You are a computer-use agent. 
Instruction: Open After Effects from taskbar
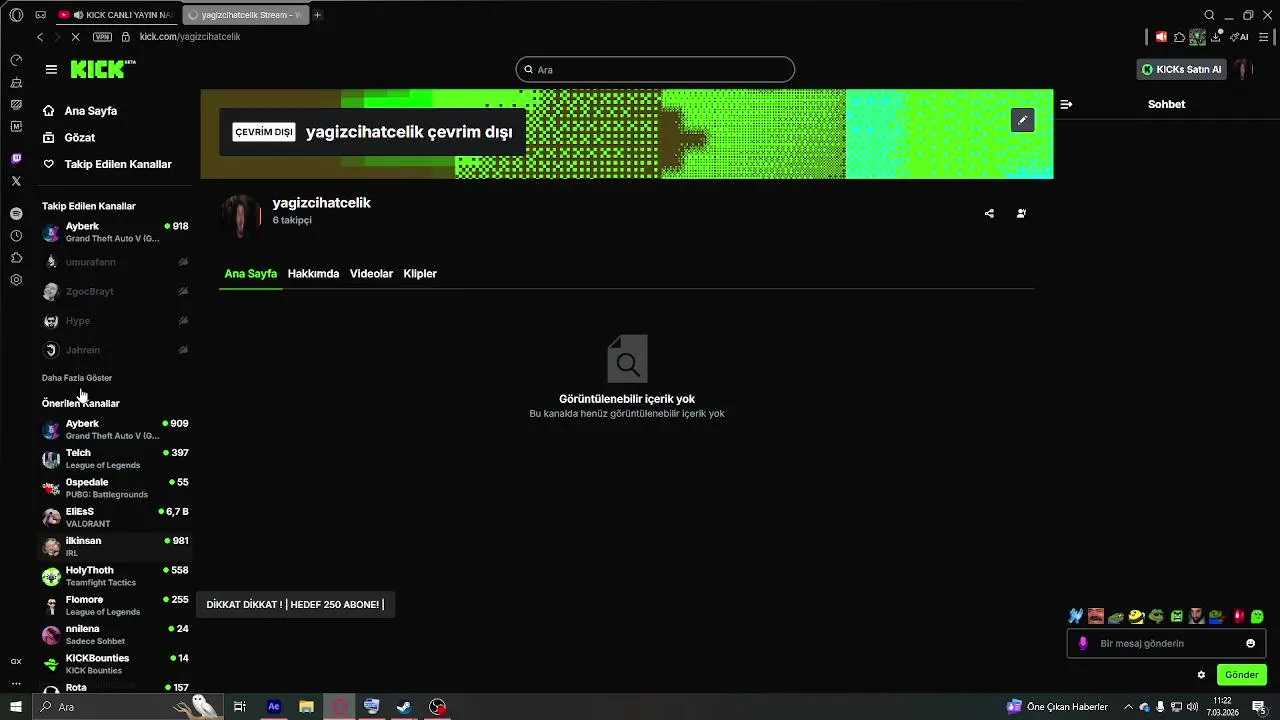(x=273, y=707)
